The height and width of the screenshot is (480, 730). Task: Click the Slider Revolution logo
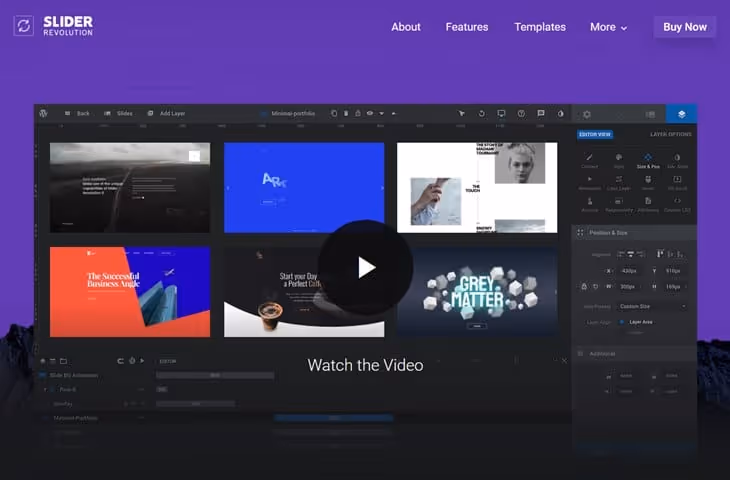tap(53, 26)
